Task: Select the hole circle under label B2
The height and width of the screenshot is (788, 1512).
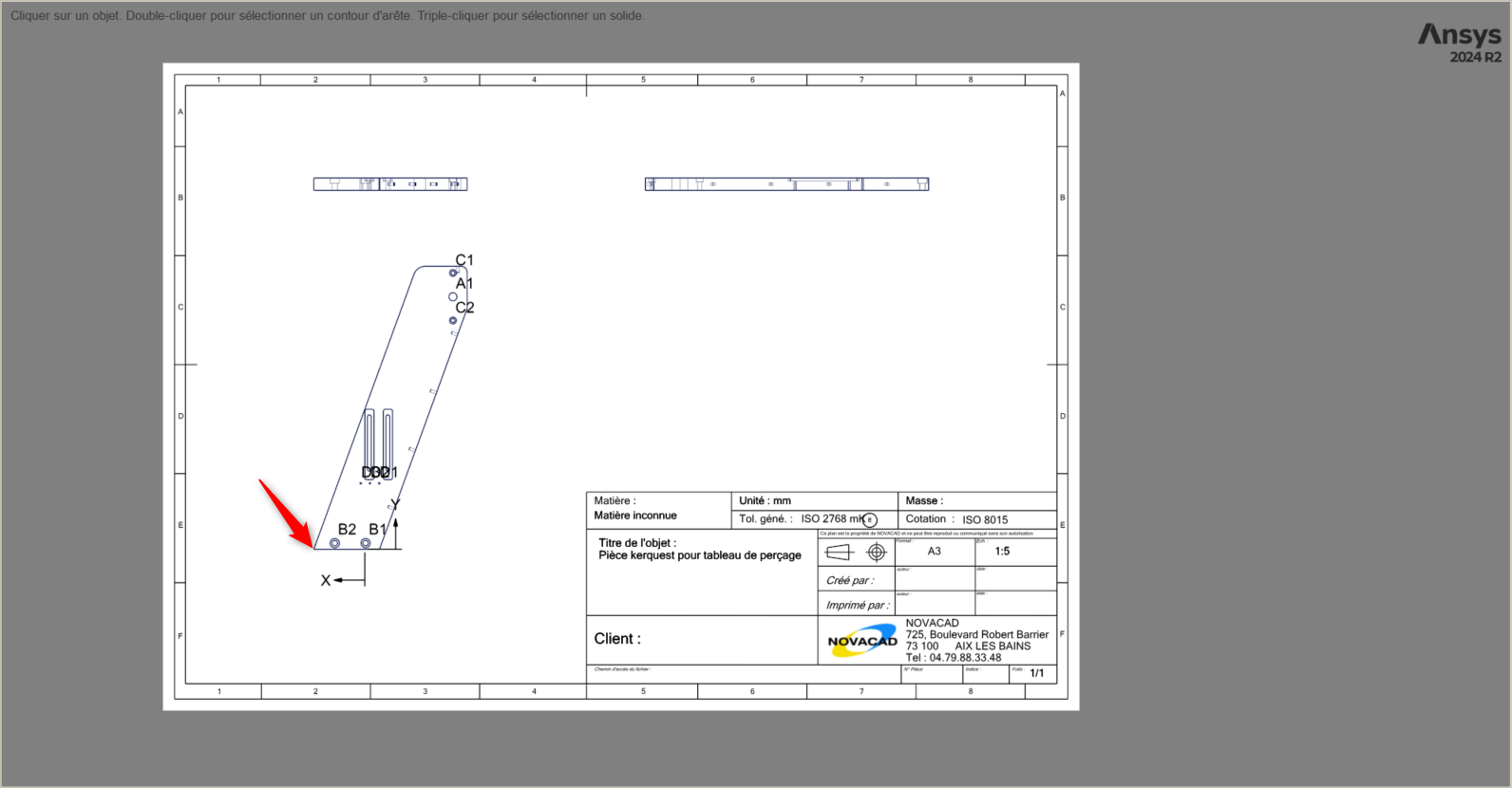Action: 334,543
